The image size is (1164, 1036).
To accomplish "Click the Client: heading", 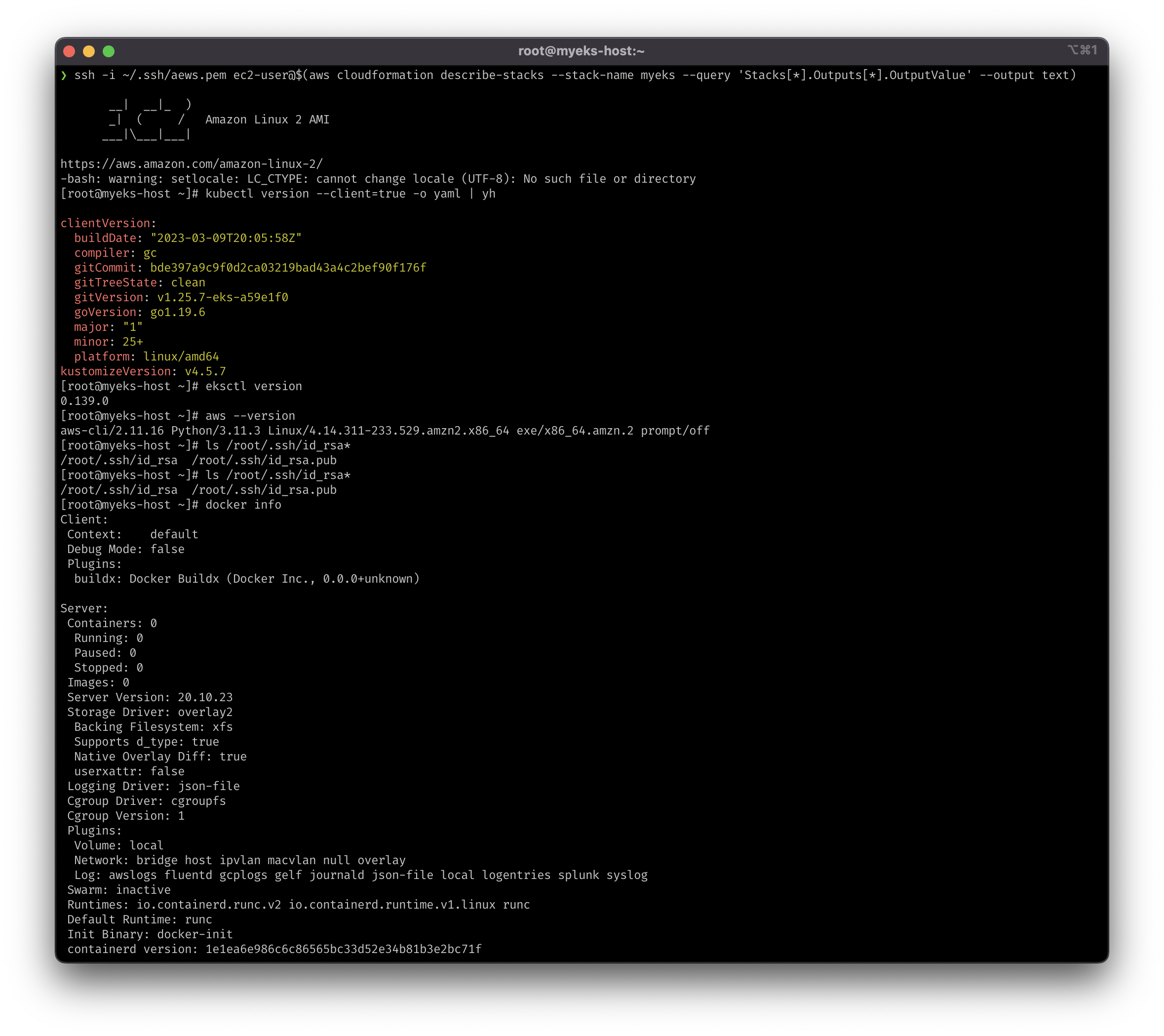I will pyautogui.click(x=84, y=519).
